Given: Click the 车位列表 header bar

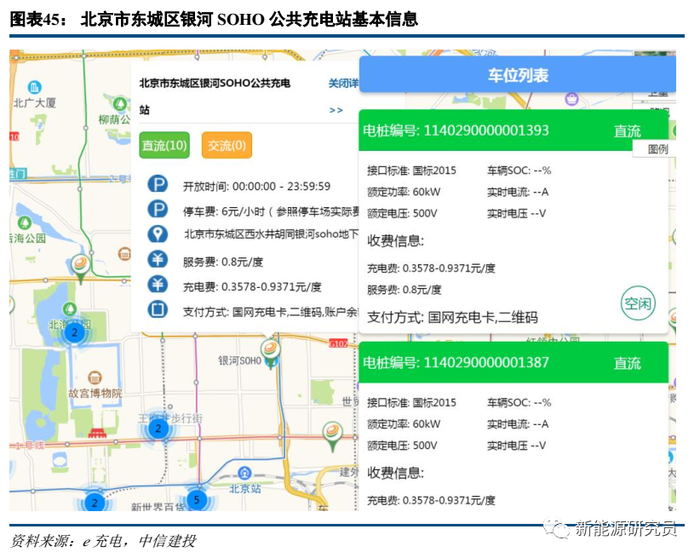Looking at the screenshot, I should (517, 75).
